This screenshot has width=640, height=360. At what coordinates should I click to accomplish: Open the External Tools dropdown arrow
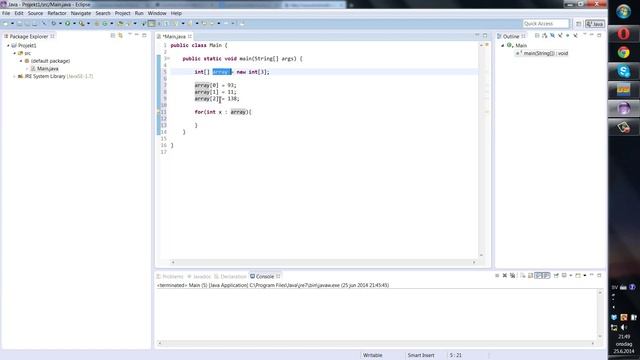point(88,24)
